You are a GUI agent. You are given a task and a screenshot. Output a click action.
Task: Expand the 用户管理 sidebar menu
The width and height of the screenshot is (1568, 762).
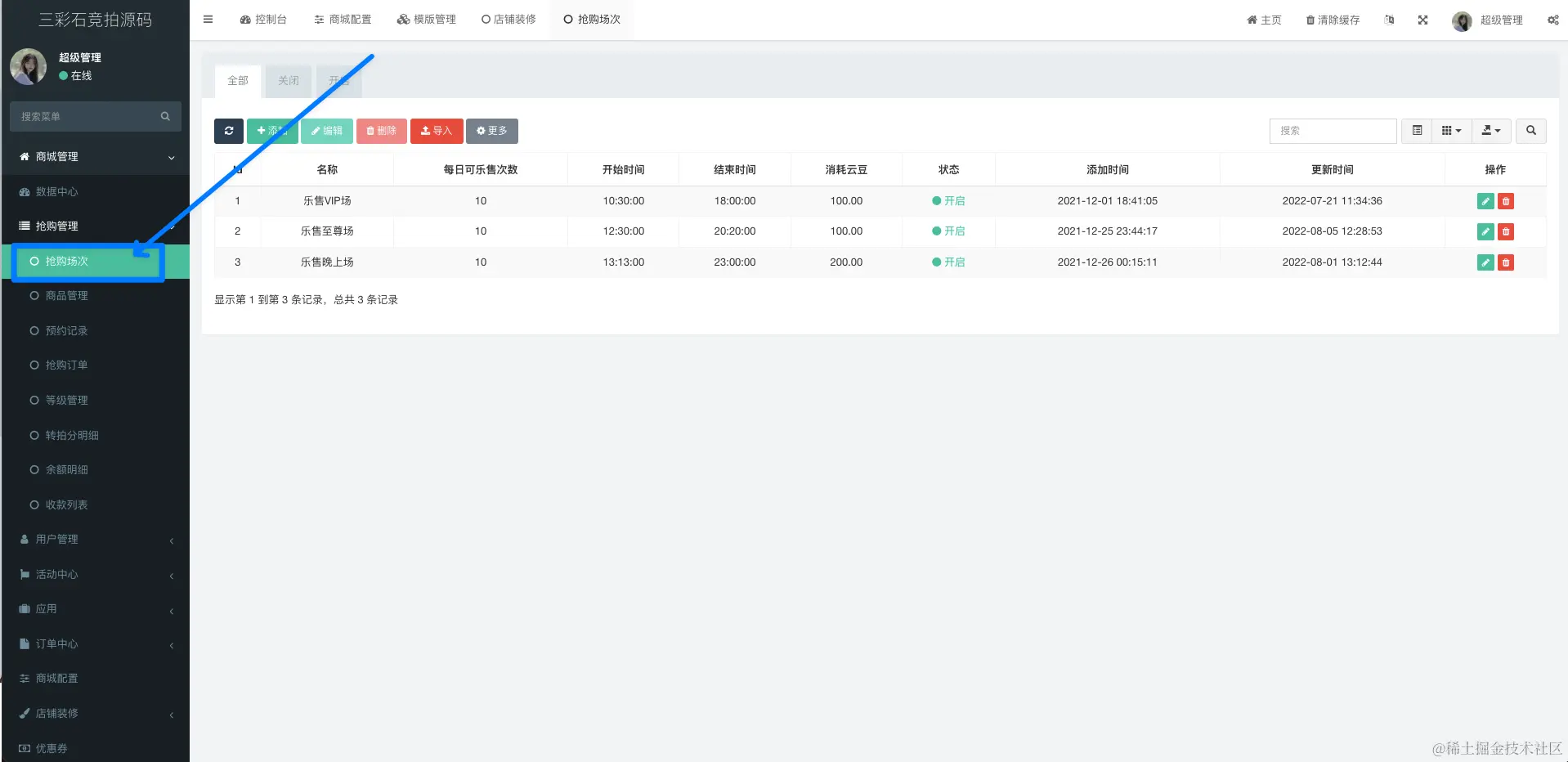(x=96, y=540)
